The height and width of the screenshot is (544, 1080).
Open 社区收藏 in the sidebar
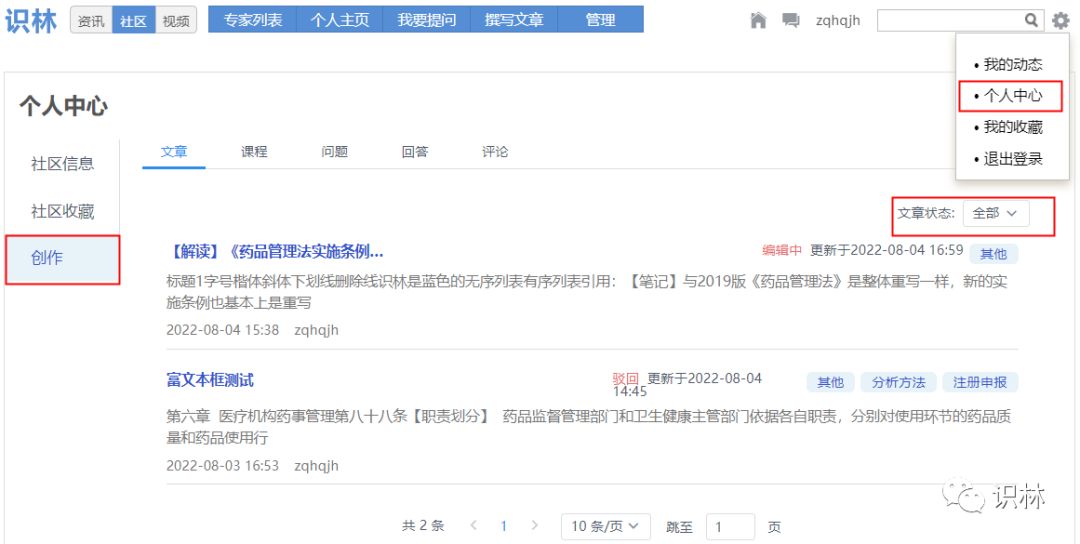(62, 211)
